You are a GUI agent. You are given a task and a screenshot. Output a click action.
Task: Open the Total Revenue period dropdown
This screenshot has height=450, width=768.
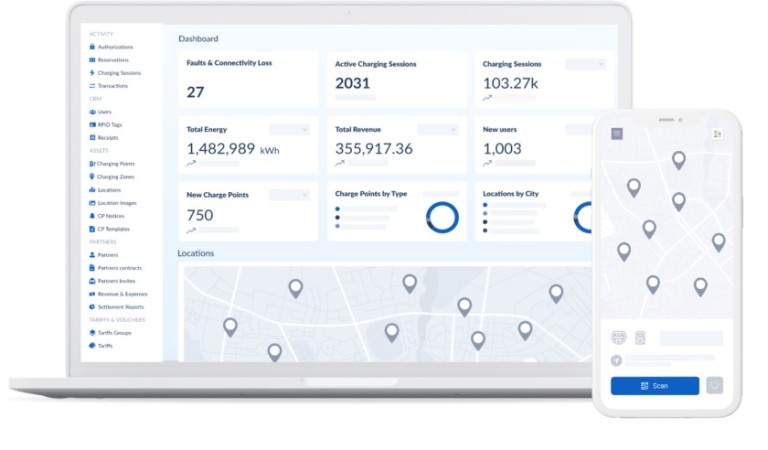pyautogui.click(x=437, y=130)
